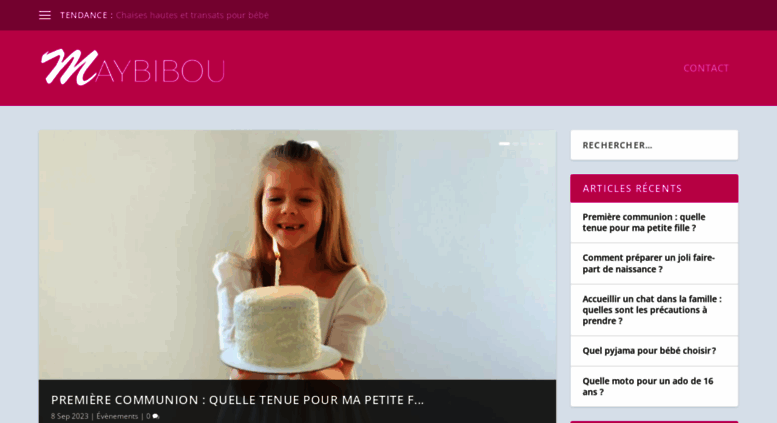Switch to the second slide indicator dot
Screen dimensions: 777x423
pyautogui.click(x=515, y=144)
